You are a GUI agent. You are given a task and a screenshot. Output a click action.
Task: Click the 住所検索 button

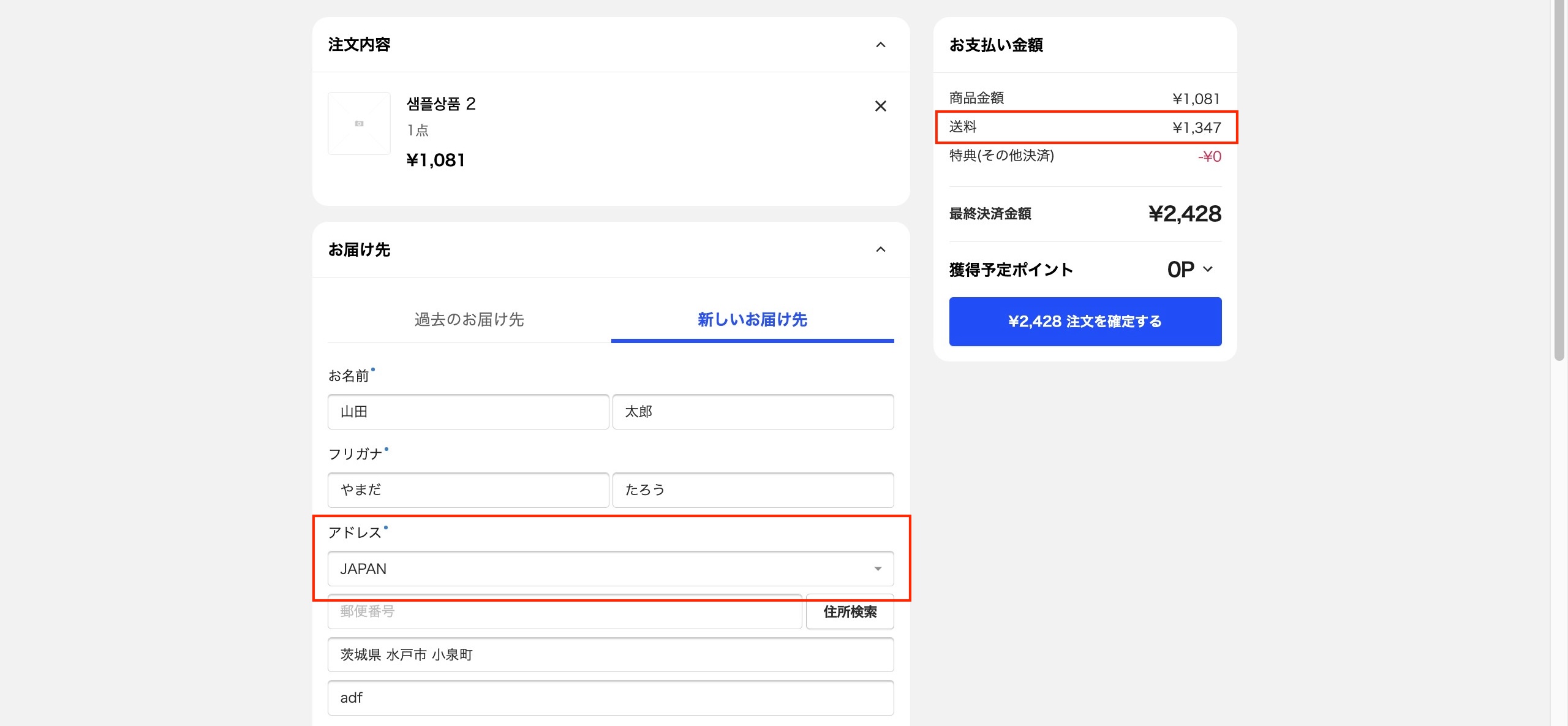click(850, 611)
